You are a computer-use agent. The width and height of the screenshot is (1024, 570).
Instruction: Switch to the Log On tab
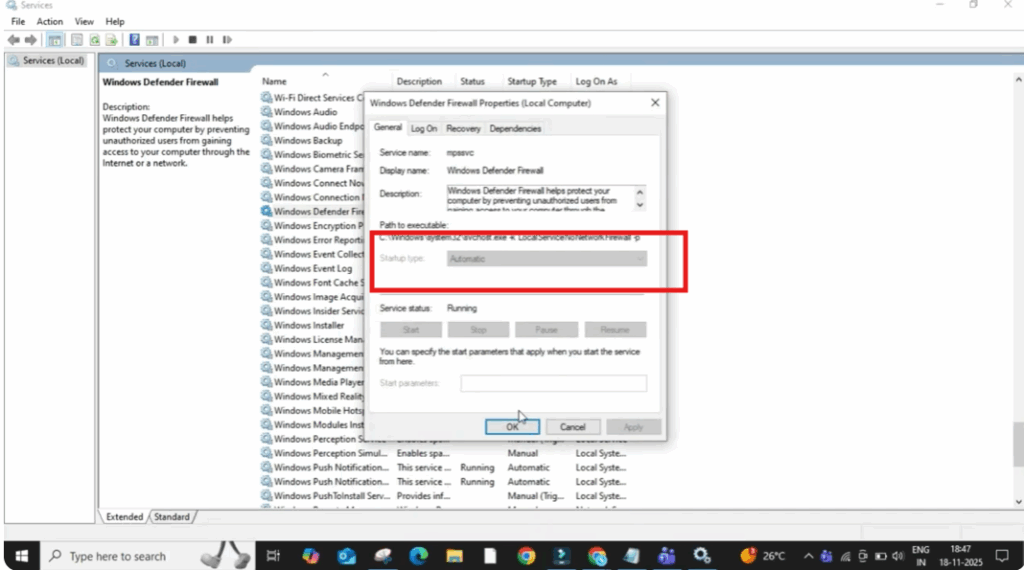coord(424,129)
